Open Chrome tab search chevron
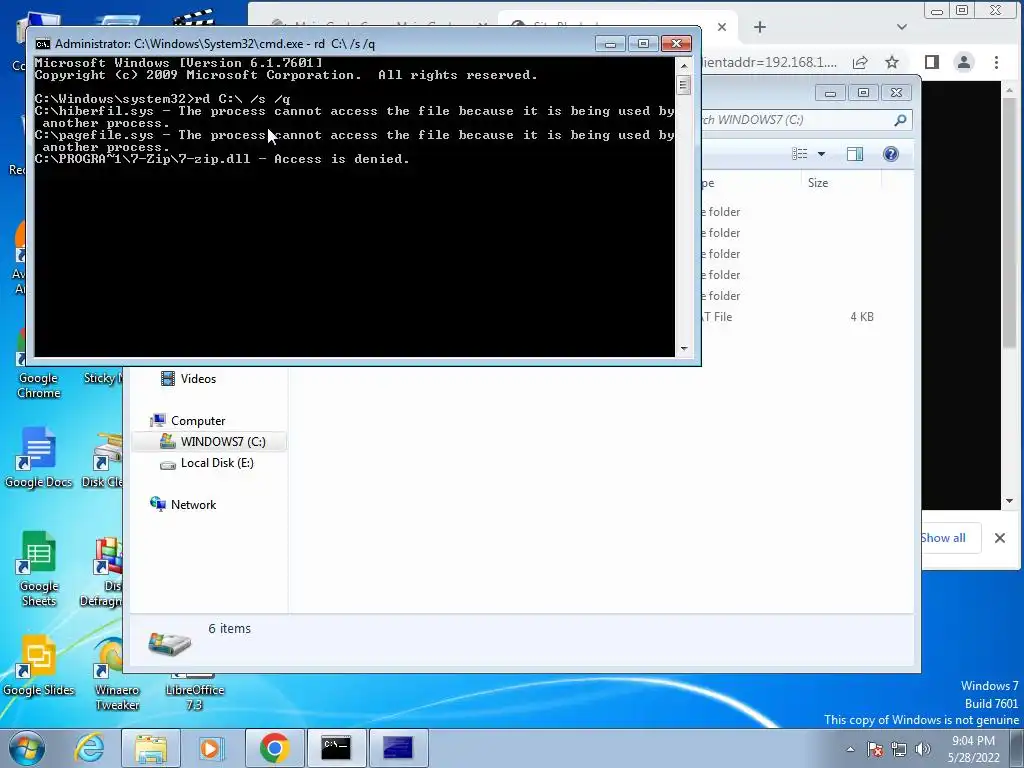Viewport: 1024px width, 768px height. (x=902, y=27)
